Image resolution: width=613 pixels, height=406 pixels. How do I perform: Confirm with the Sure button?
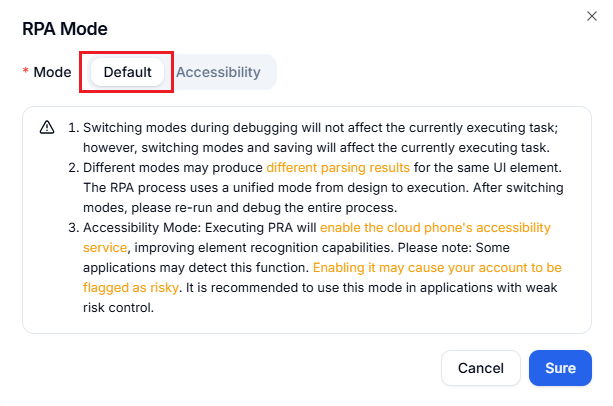coord(560,368)
